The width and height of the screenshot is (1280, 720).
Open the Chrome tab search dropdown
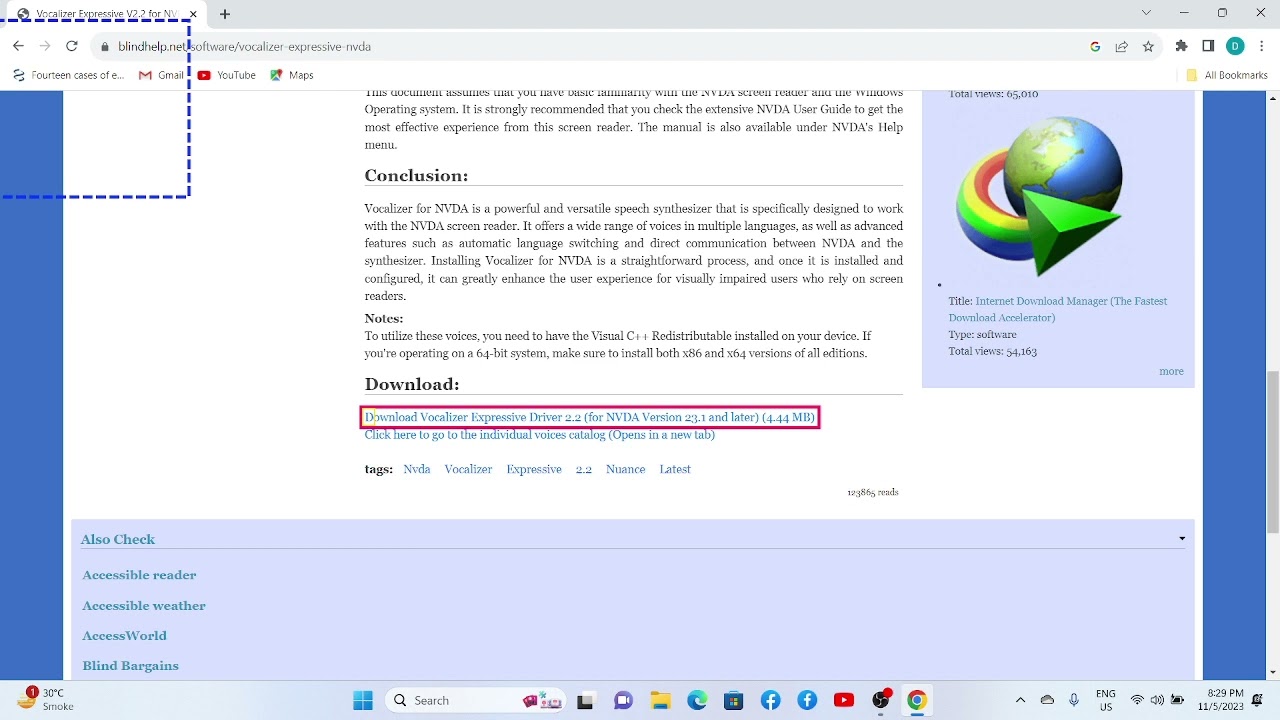(x=1146, y=13)
